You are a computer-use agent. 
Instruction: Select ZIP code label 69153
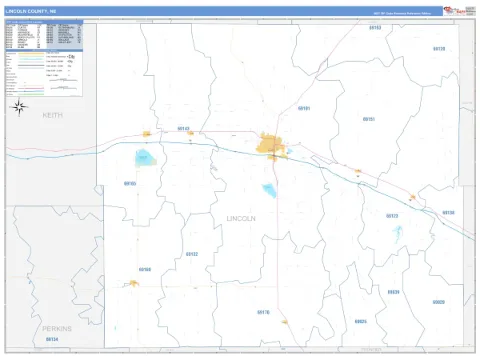(375, 28)
